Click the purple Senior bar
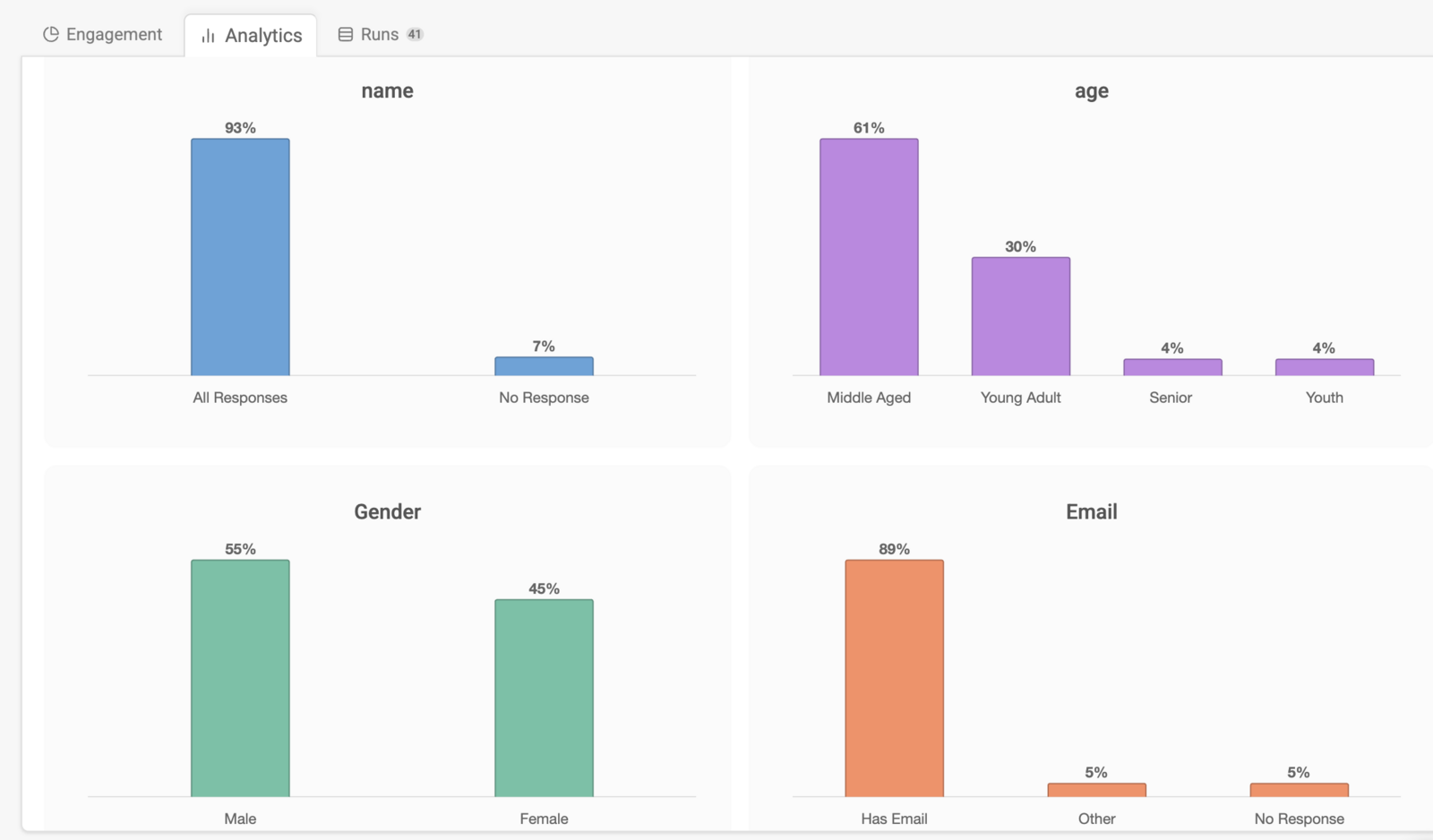This screenshot has height=840, width=1433. pos(1172,367)
